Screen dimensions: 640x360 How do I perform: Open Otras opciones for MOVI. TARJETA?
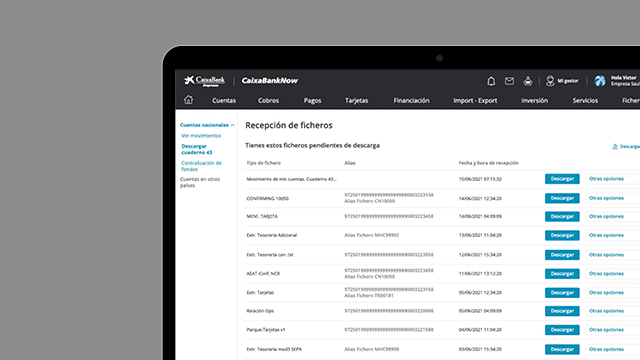tap(612, 216)
